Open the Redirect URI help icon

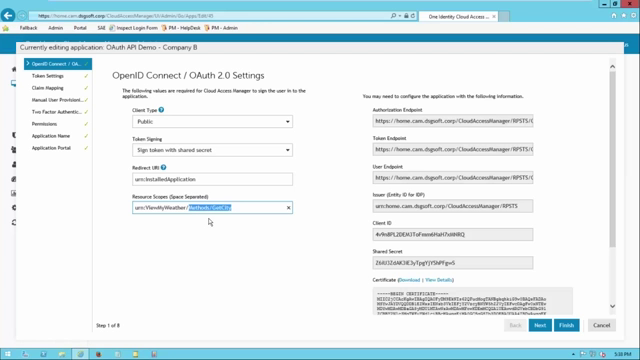coord(163,167)
